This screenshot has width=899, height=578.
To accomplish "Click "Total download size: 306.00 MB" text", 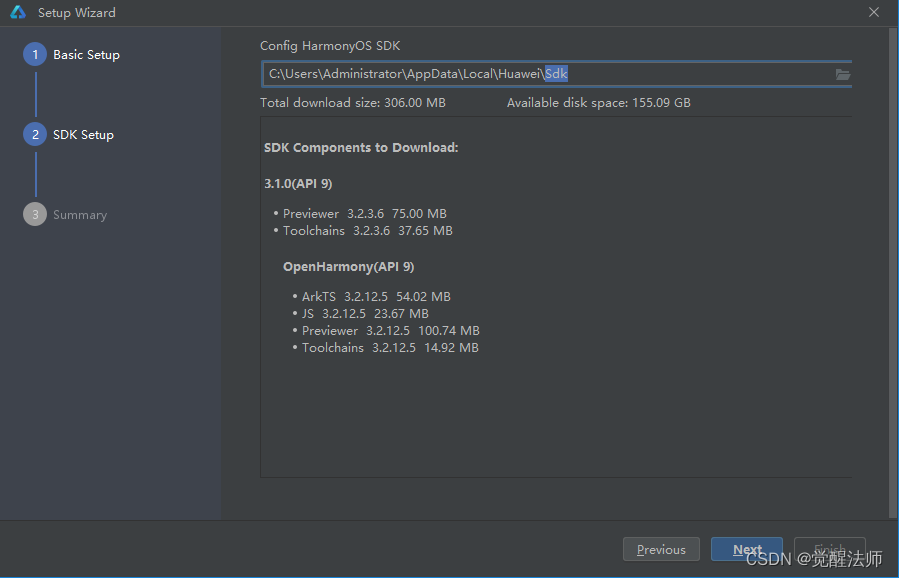I will pos(353,103).
